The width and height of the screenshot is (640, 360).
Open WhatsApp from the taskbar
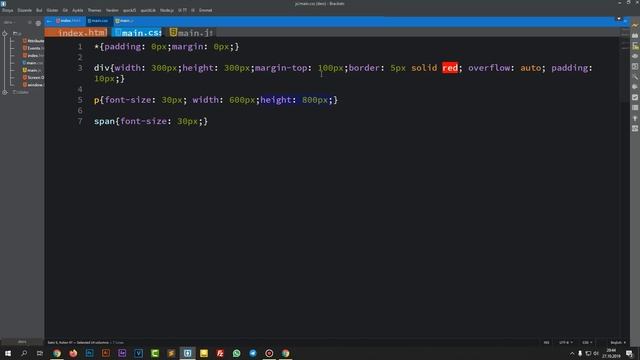236,353
